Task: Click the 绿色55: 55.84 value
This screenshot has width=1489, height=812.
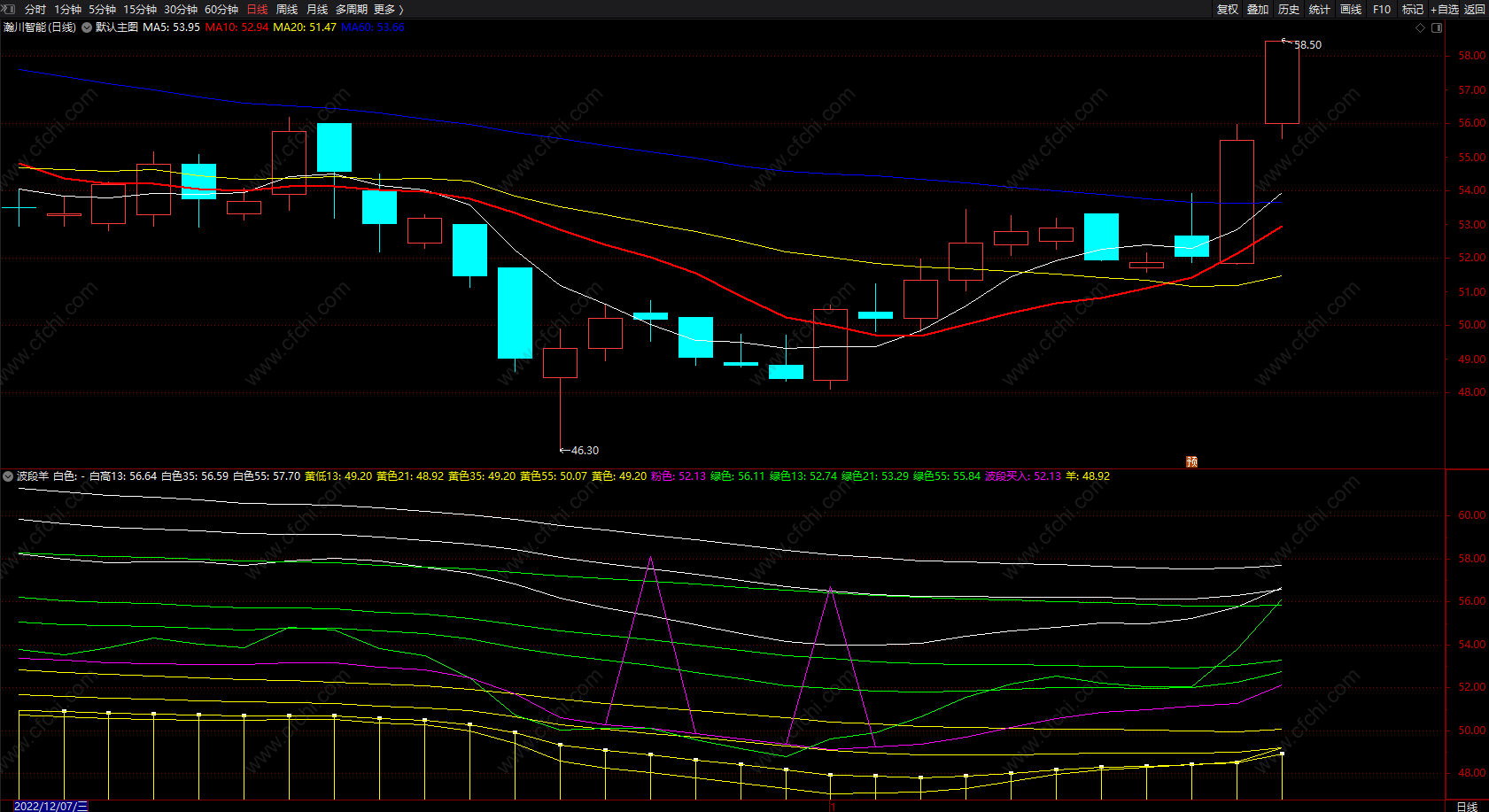Action: (947, 476)
